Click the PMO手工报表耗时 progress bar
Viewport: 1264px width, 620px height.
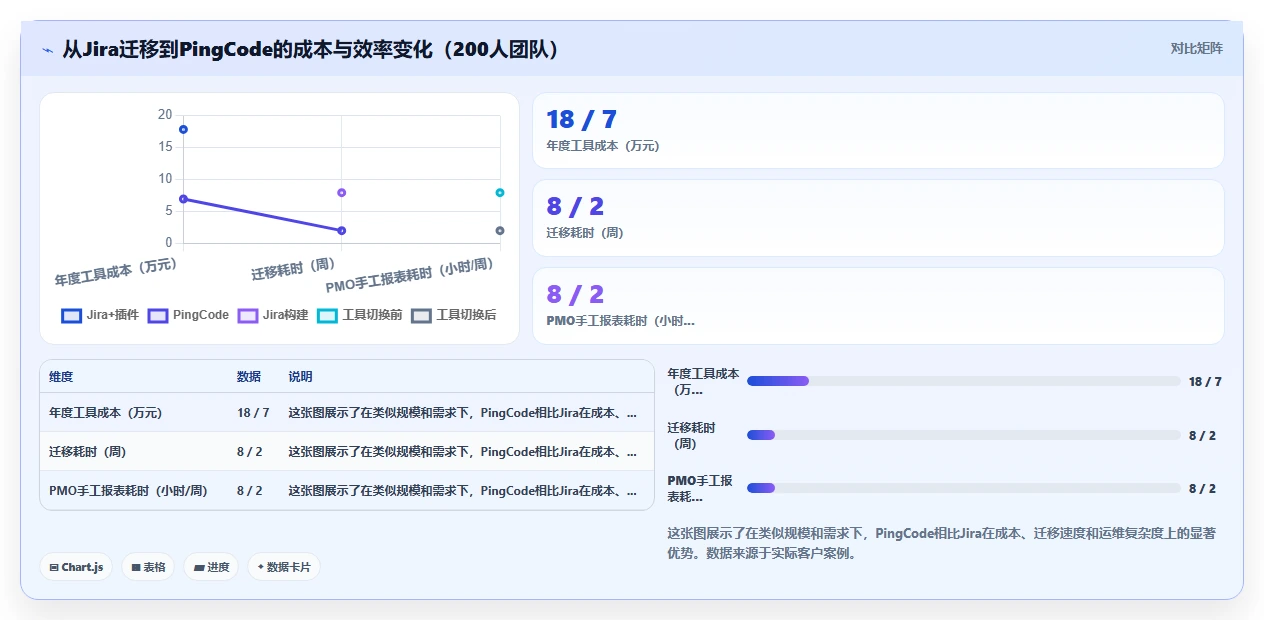(x=964, y=488)
